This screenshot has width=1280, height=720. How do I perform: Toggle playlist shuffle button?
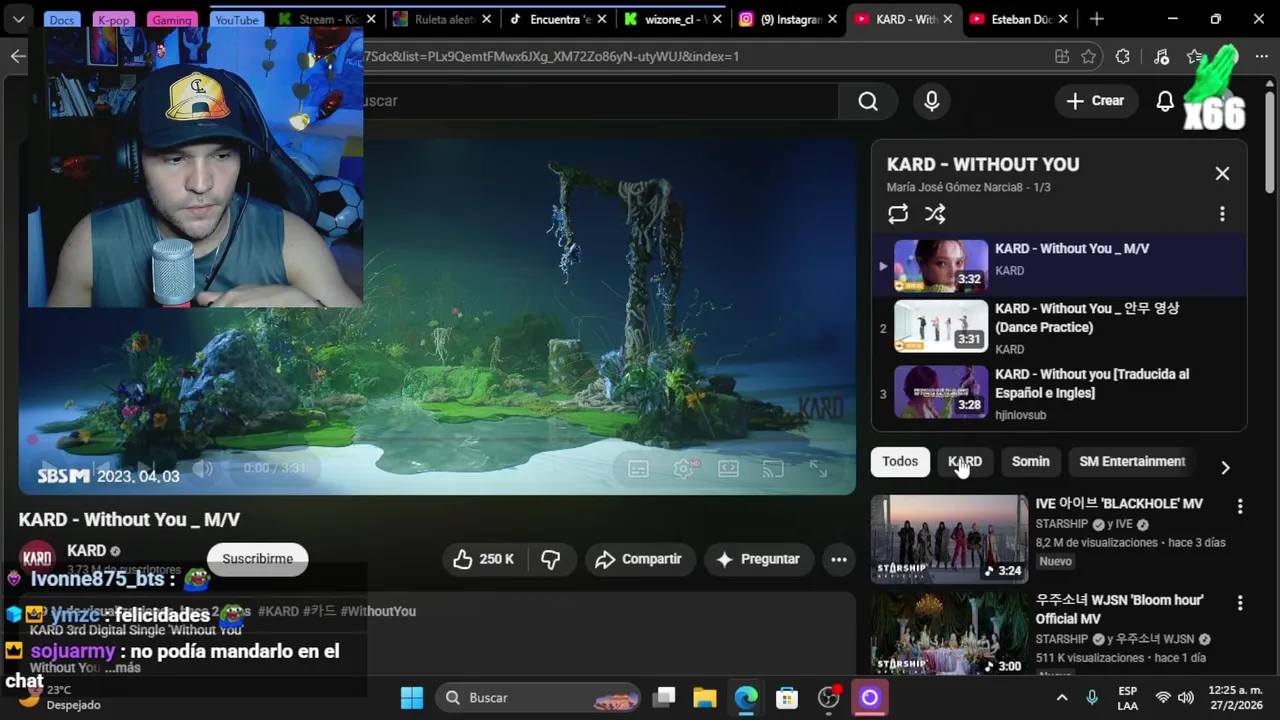(935, 214)
